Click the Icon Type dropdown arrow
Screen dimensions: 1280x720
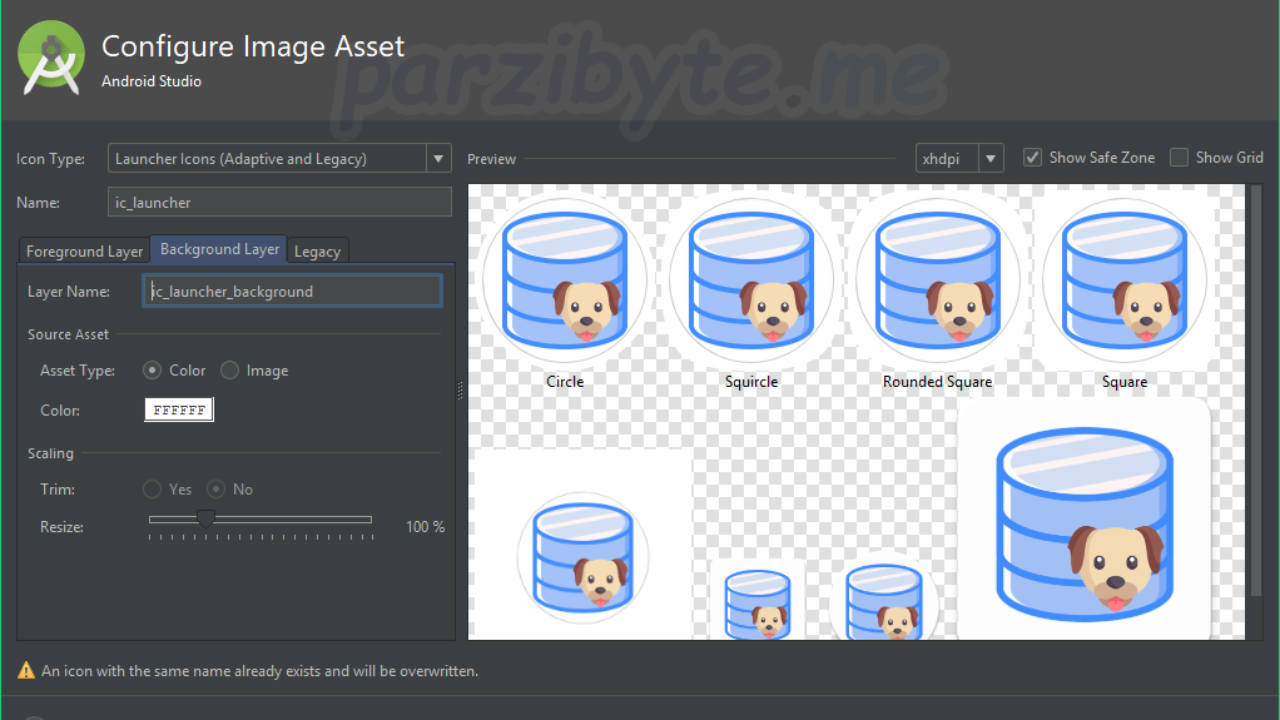click(x=439, y=158)
